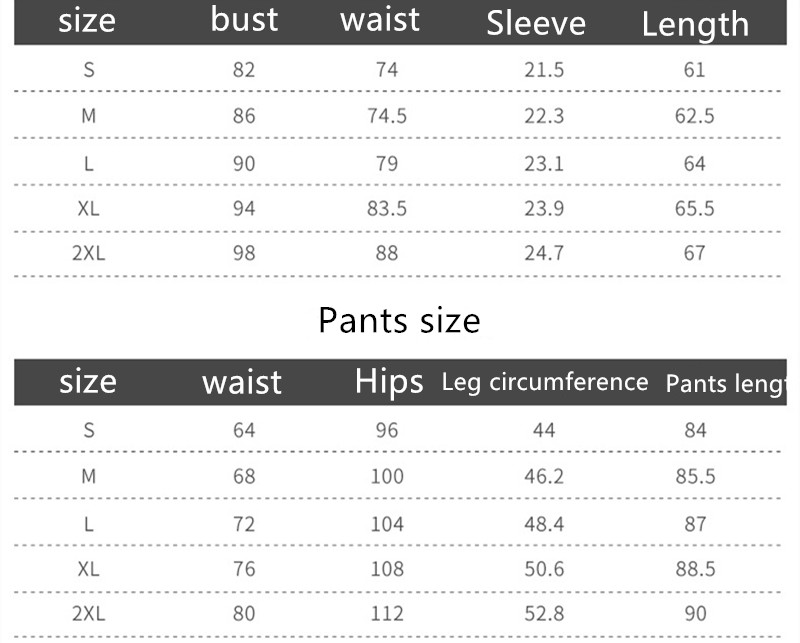Click the length value 62.5
The width and height of the screenshot is (800, 643).
click(695, 116)
